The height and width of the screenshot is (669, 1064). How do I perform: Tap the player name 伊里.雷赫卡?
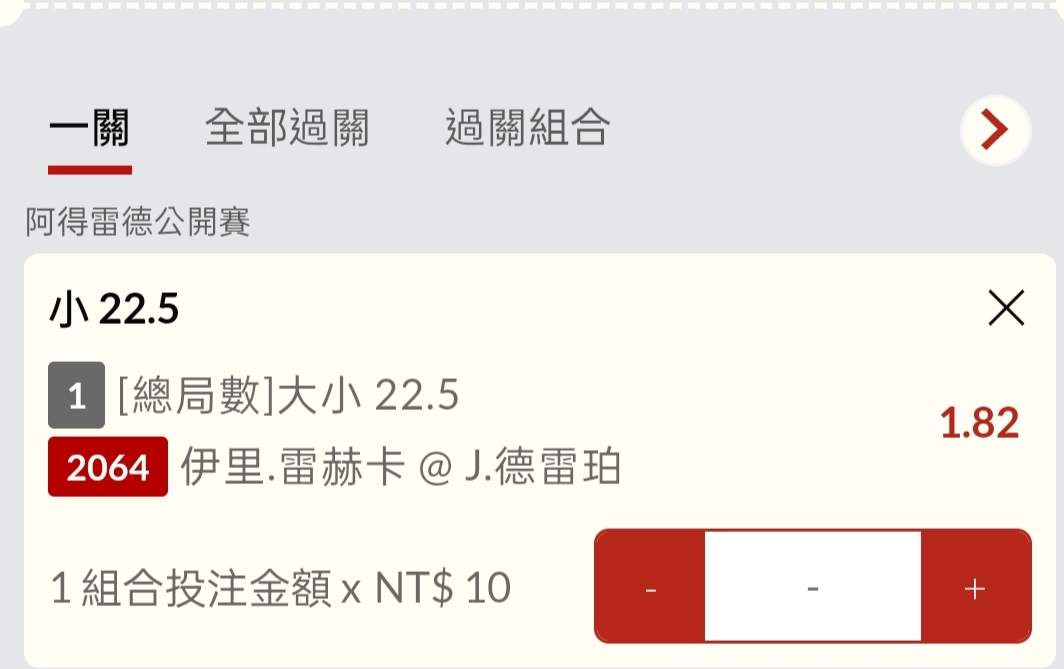(293, 467)
